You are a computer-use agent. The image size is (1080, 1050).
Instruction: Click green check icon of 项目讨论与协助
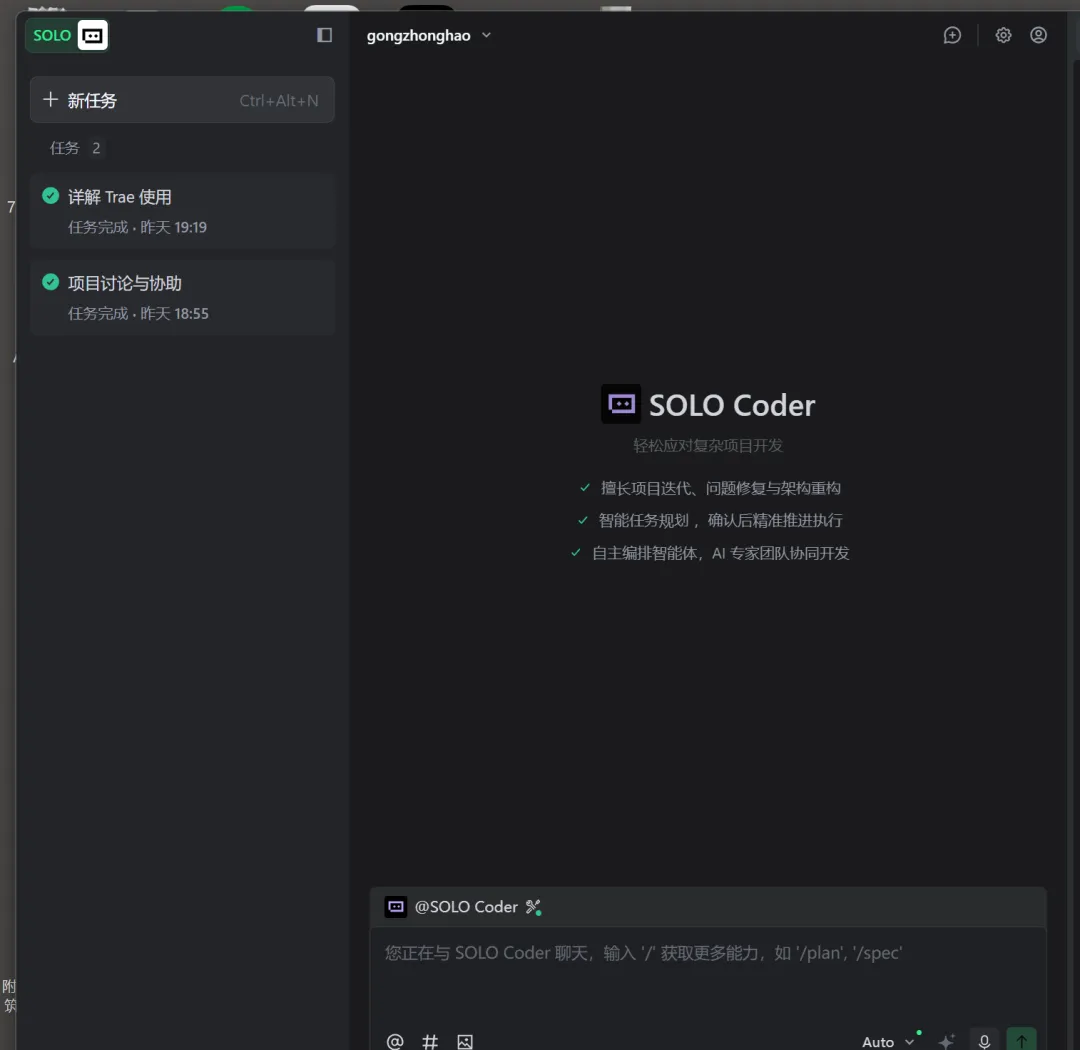[x=50, y=282]
